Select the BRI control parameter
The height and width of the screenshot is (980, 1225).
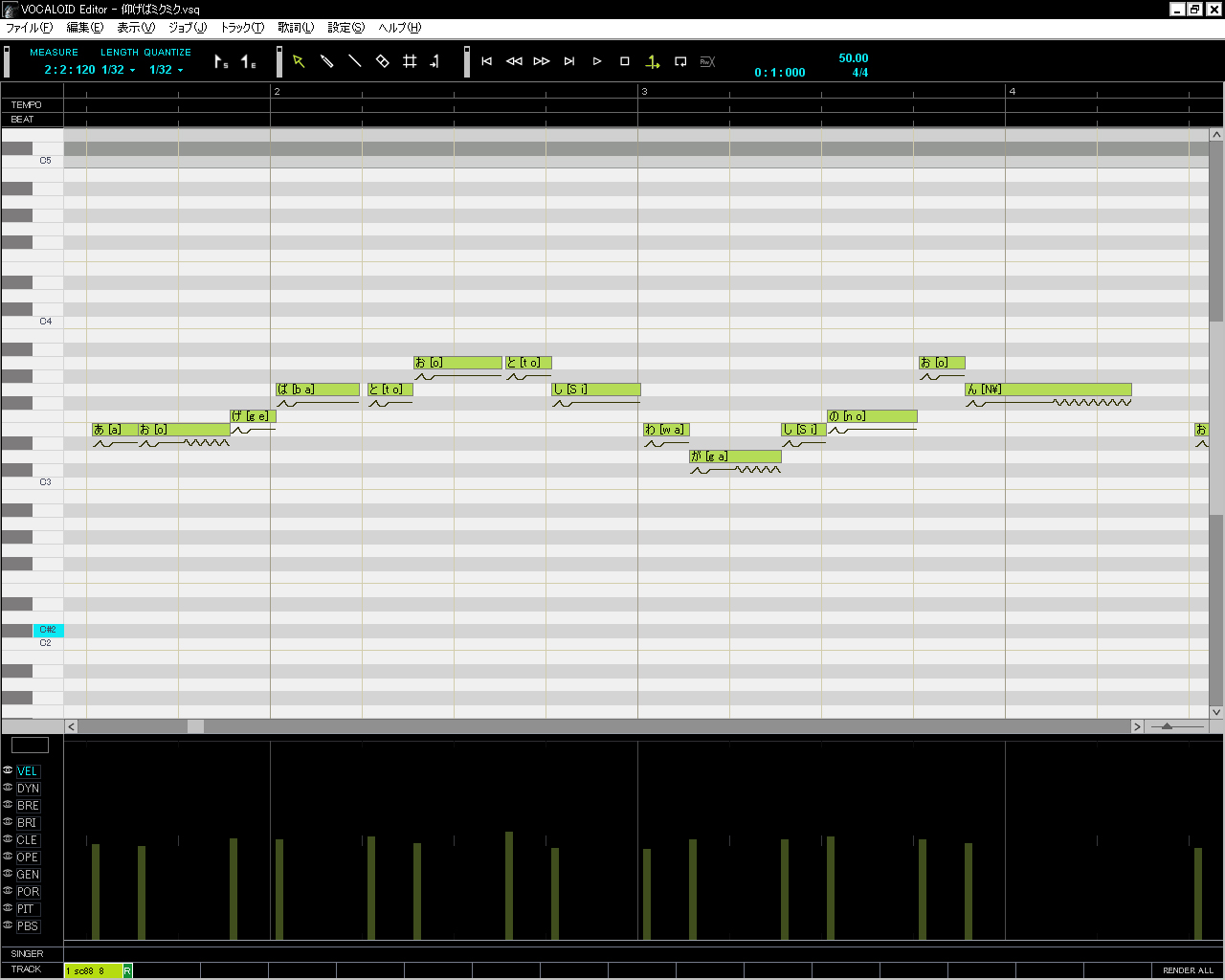click(27, 823)
